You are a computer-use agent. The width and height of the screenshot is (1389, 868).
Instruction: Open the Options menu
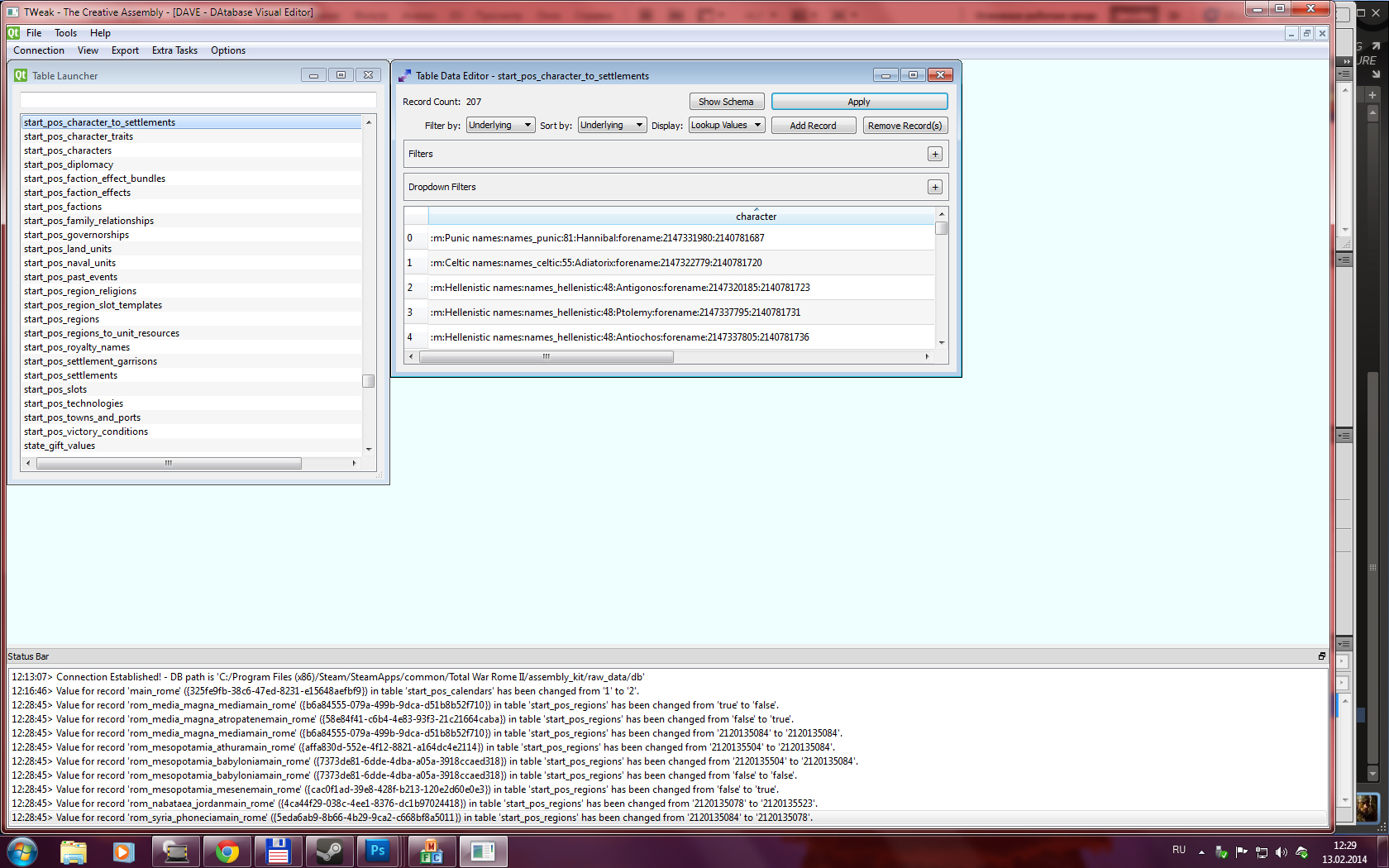pos(228,50)
